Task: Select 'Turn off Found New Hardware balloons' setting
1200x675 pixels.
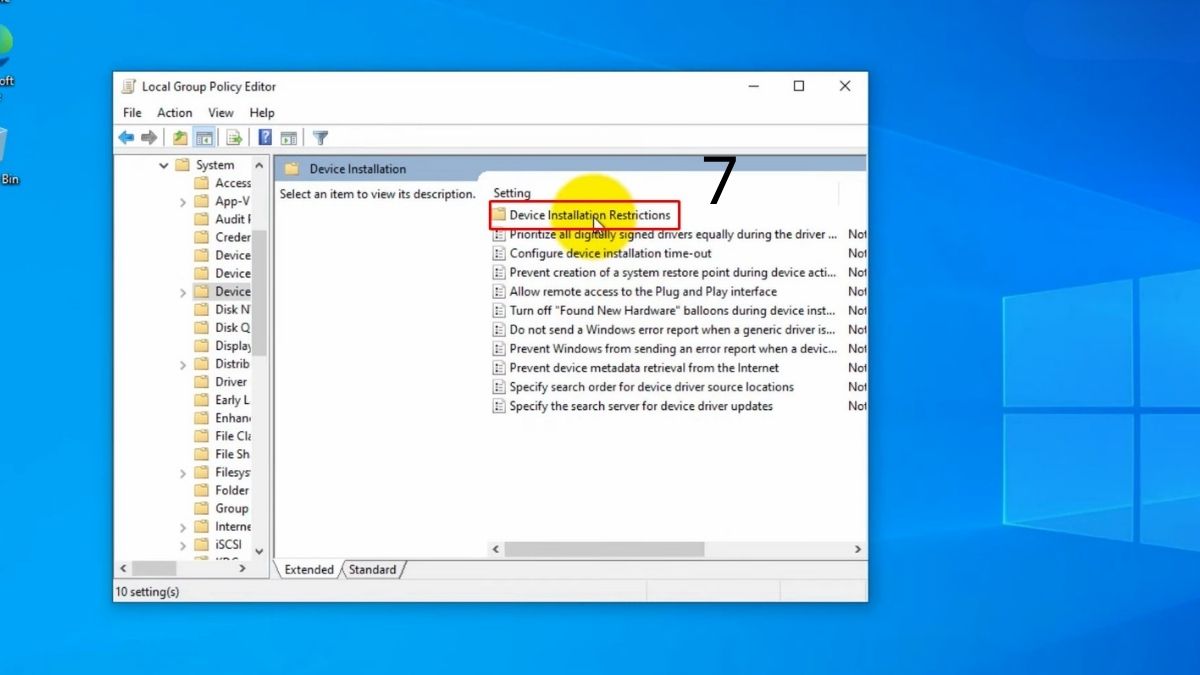Action: click(673, 310)
